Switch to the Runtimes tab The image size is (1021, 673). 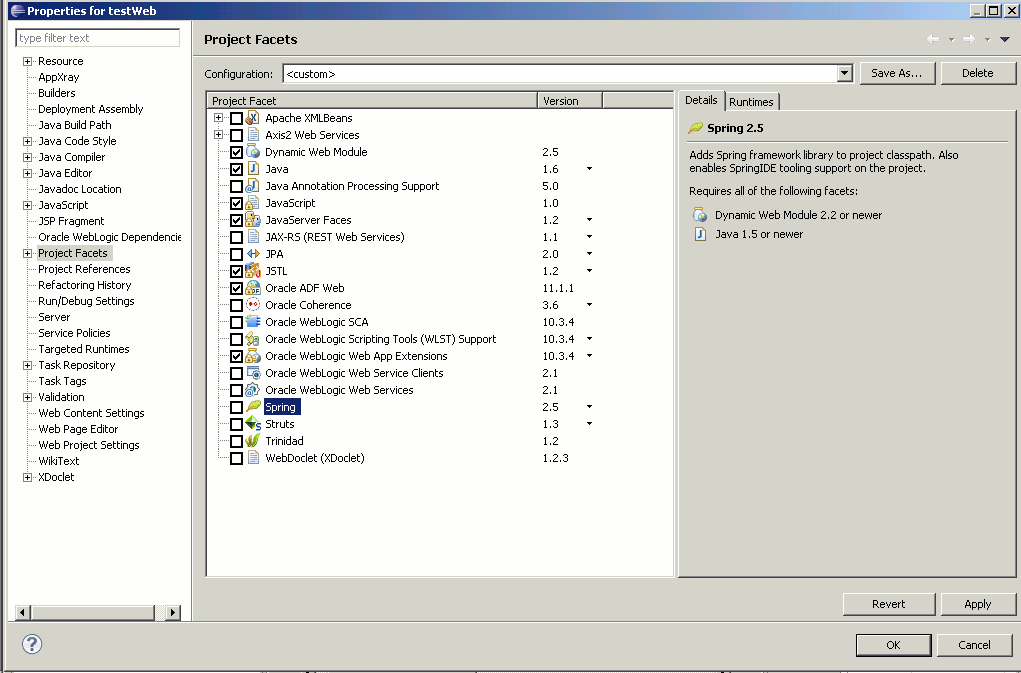(x=751, y=102)
